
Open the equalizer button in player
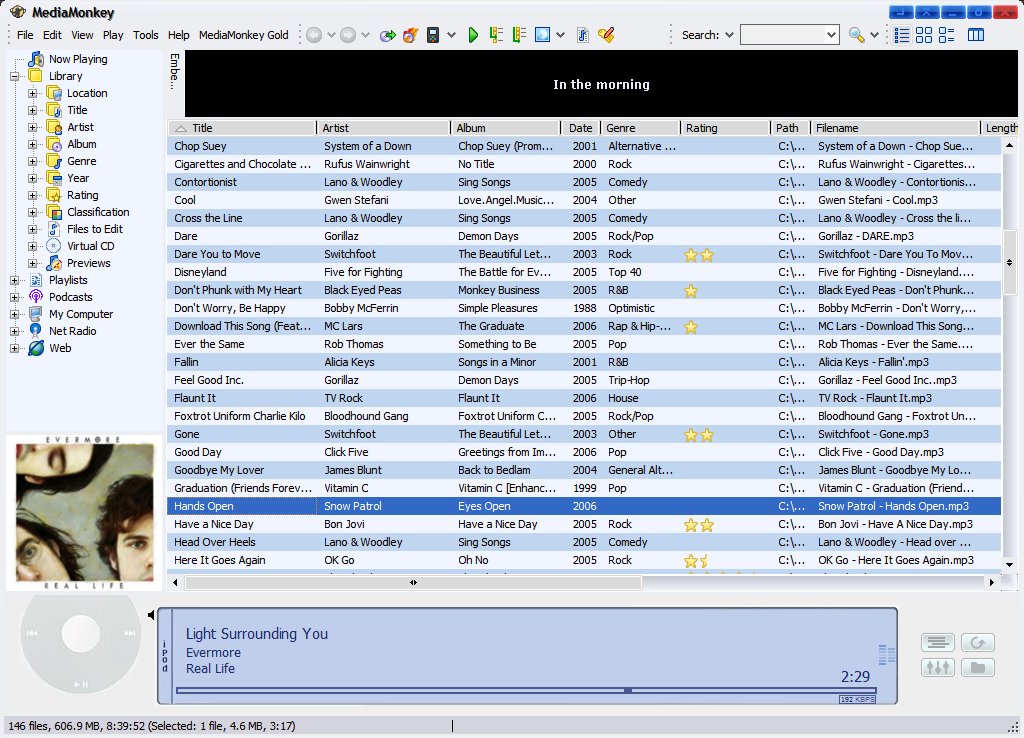click(938, 668)
